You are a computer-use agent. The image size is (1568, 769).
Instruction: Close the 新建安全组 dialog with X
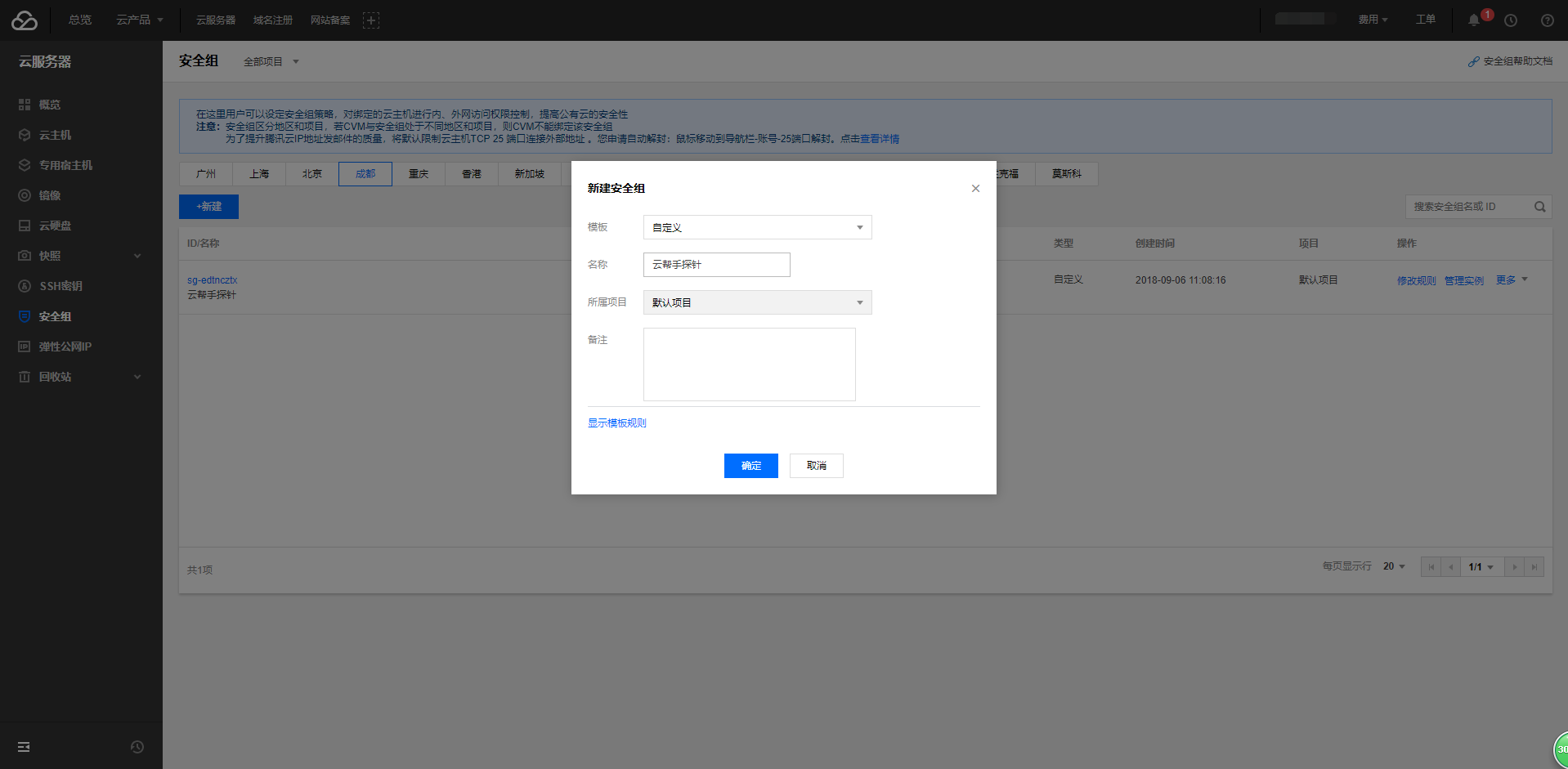click(975, 189)
